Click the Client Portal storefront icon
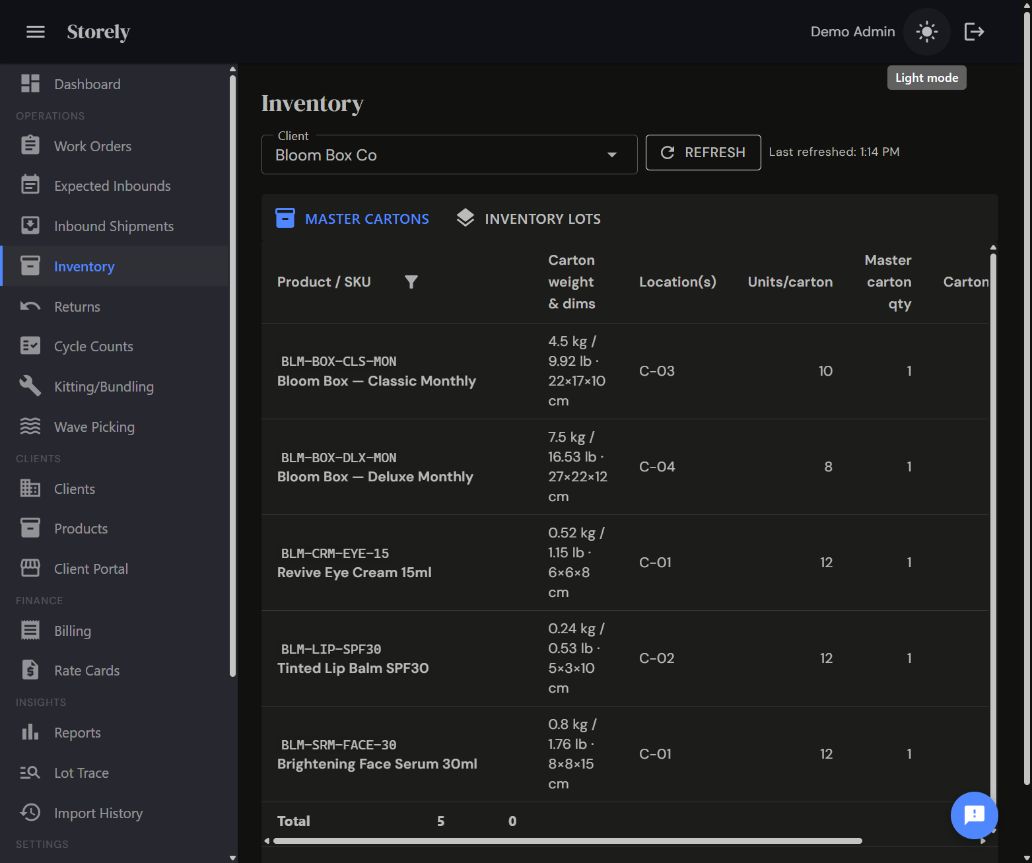Viewport: 1032px width, 863px height. point(30,568)
